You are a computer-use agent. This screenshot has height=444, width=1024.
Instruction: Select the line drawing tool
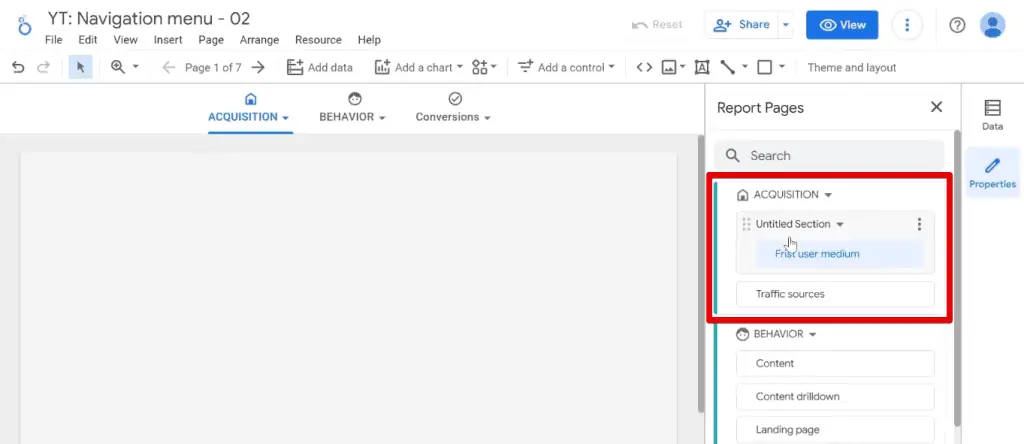click(728, 67)
